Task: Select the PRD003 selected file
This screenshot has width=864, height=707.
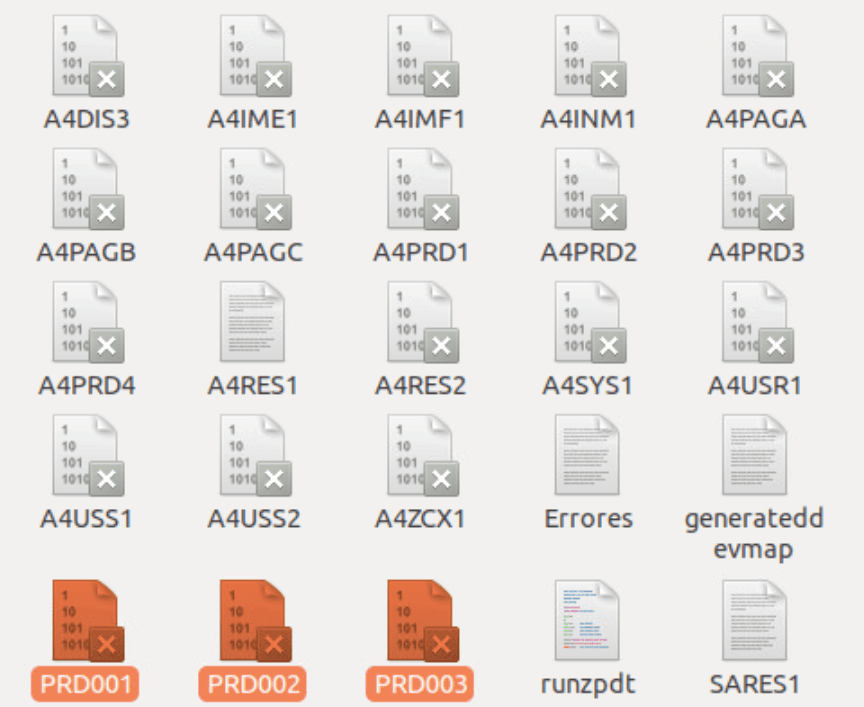Action: (x=420, y=621)
